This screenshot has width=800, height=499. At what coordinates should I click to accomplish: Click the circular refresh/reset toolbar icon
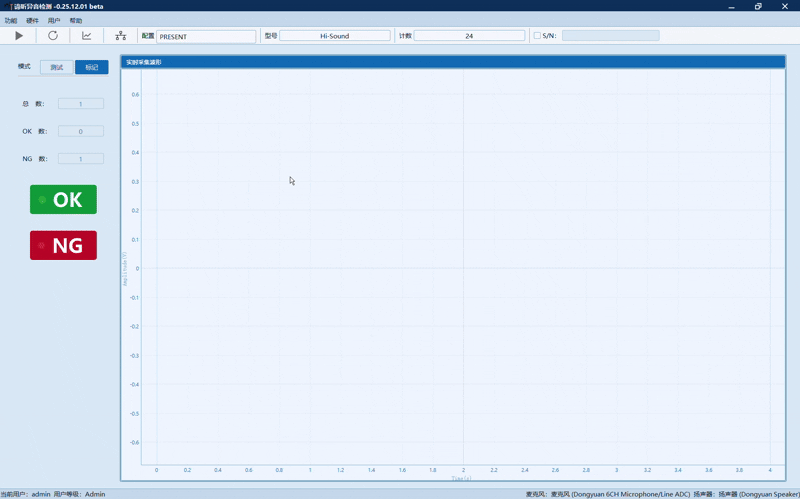click(53, 36)
